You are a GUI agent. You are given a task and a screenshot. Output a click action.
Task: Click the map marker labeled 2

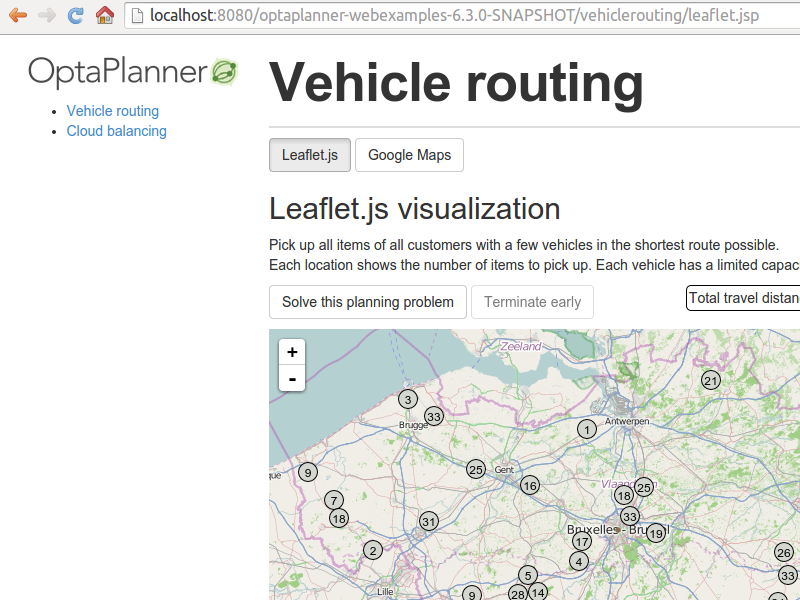[x=373, y=550]
